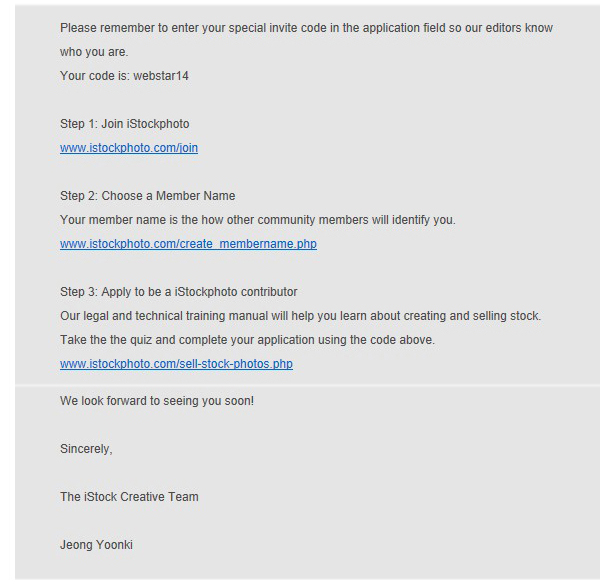Click the name 'Jeong Yoonki'
This screenshot has height=588, width=605.
coord(96,545)
